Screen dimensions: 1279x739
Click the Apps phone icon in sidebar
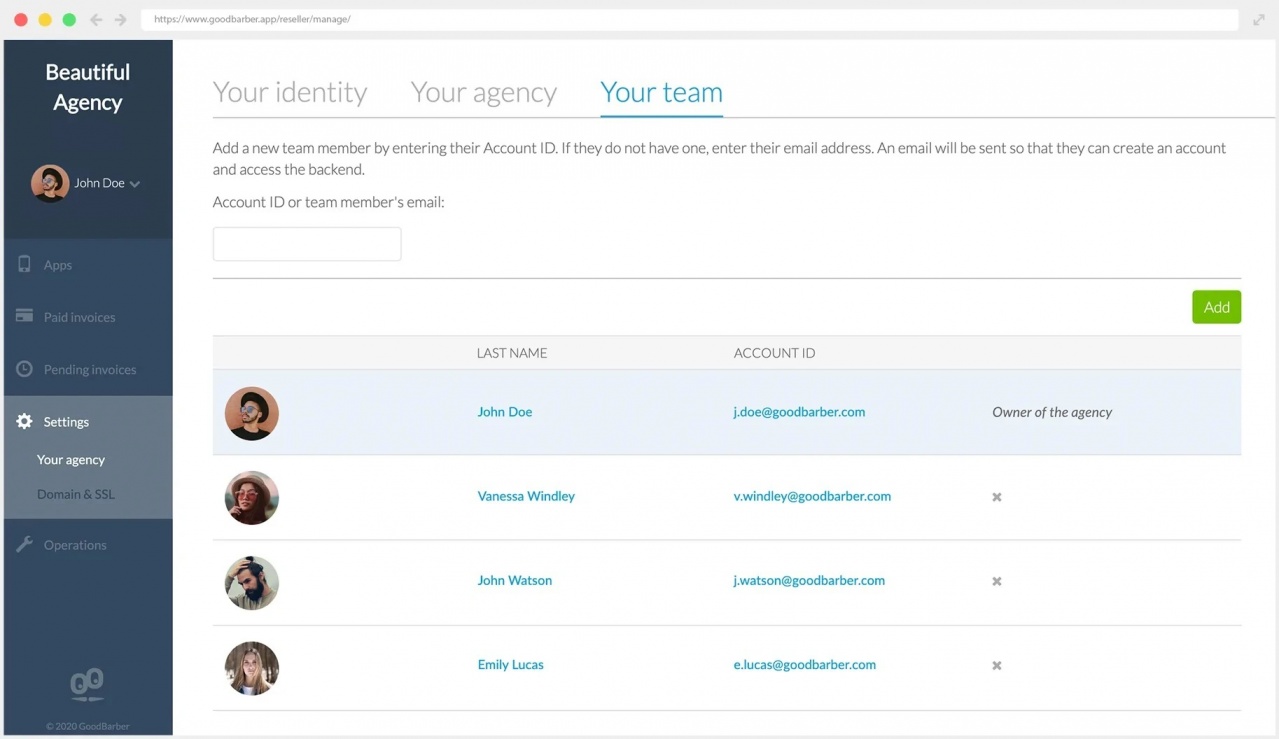[25, 265]
